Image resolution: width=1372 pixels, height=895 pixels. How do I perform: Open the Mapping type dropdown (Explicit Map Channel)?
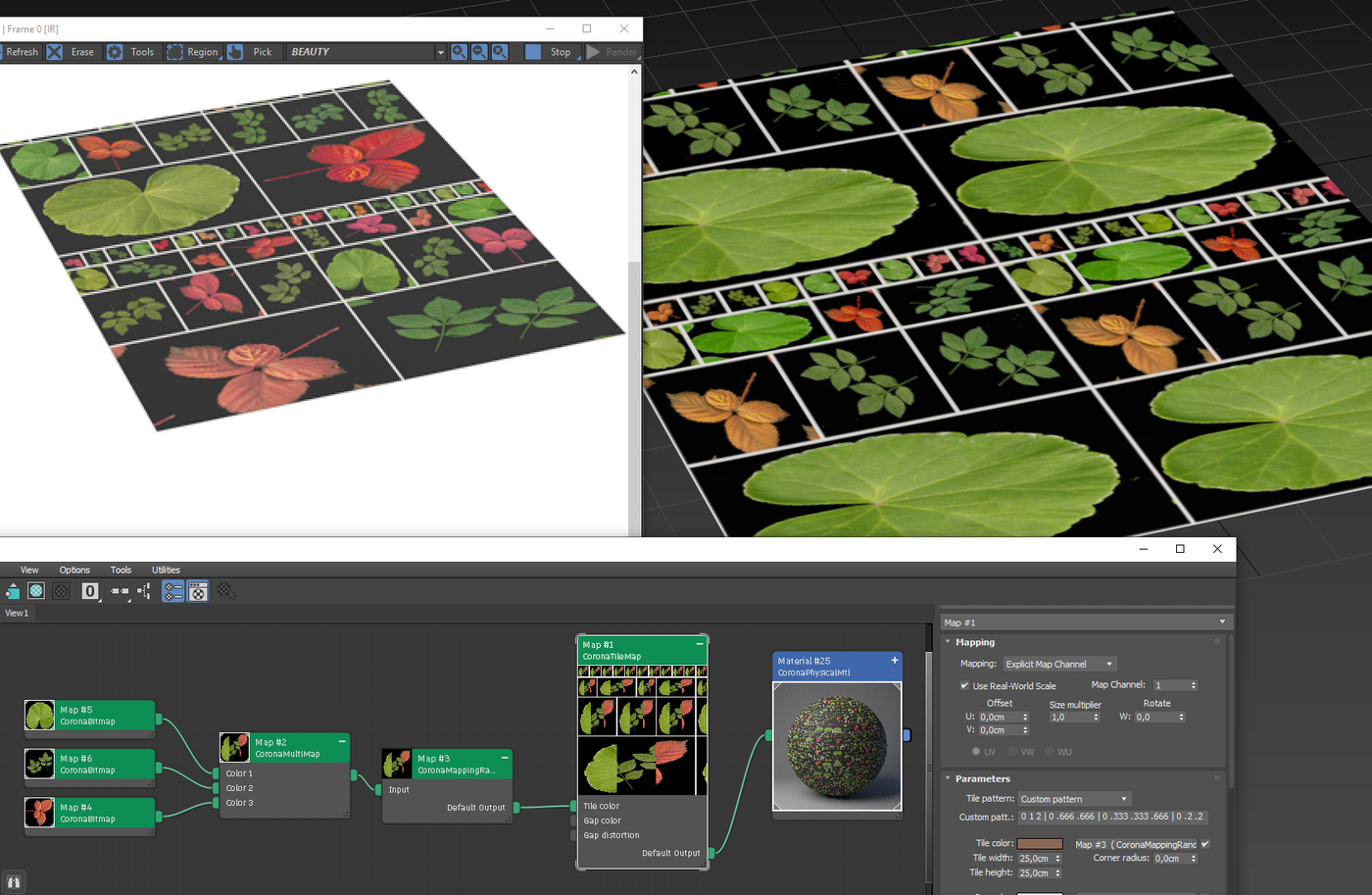tap(1059, 664)
